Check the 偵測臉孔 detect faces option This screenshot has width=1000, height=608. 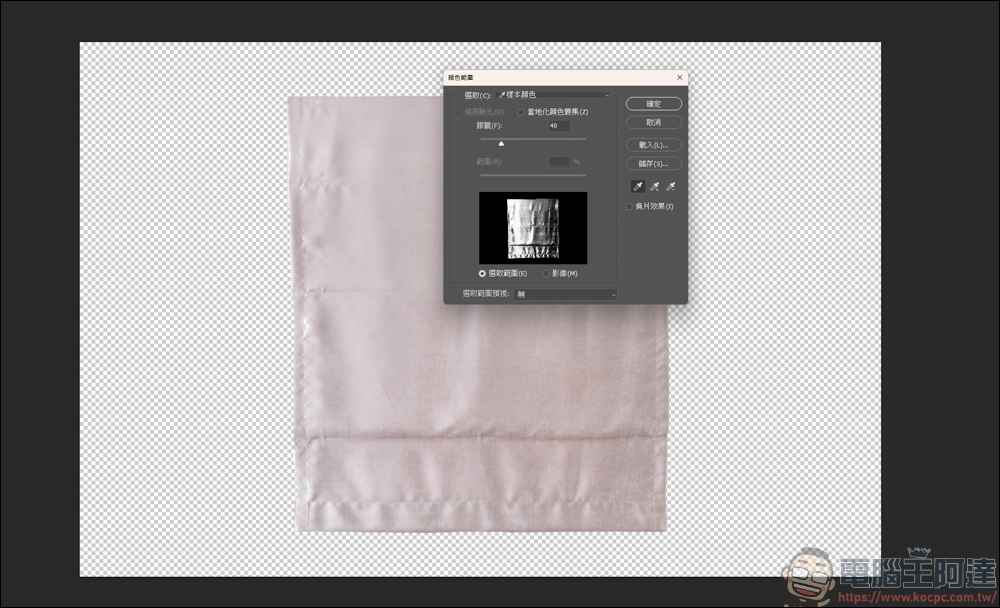point(458,111)
